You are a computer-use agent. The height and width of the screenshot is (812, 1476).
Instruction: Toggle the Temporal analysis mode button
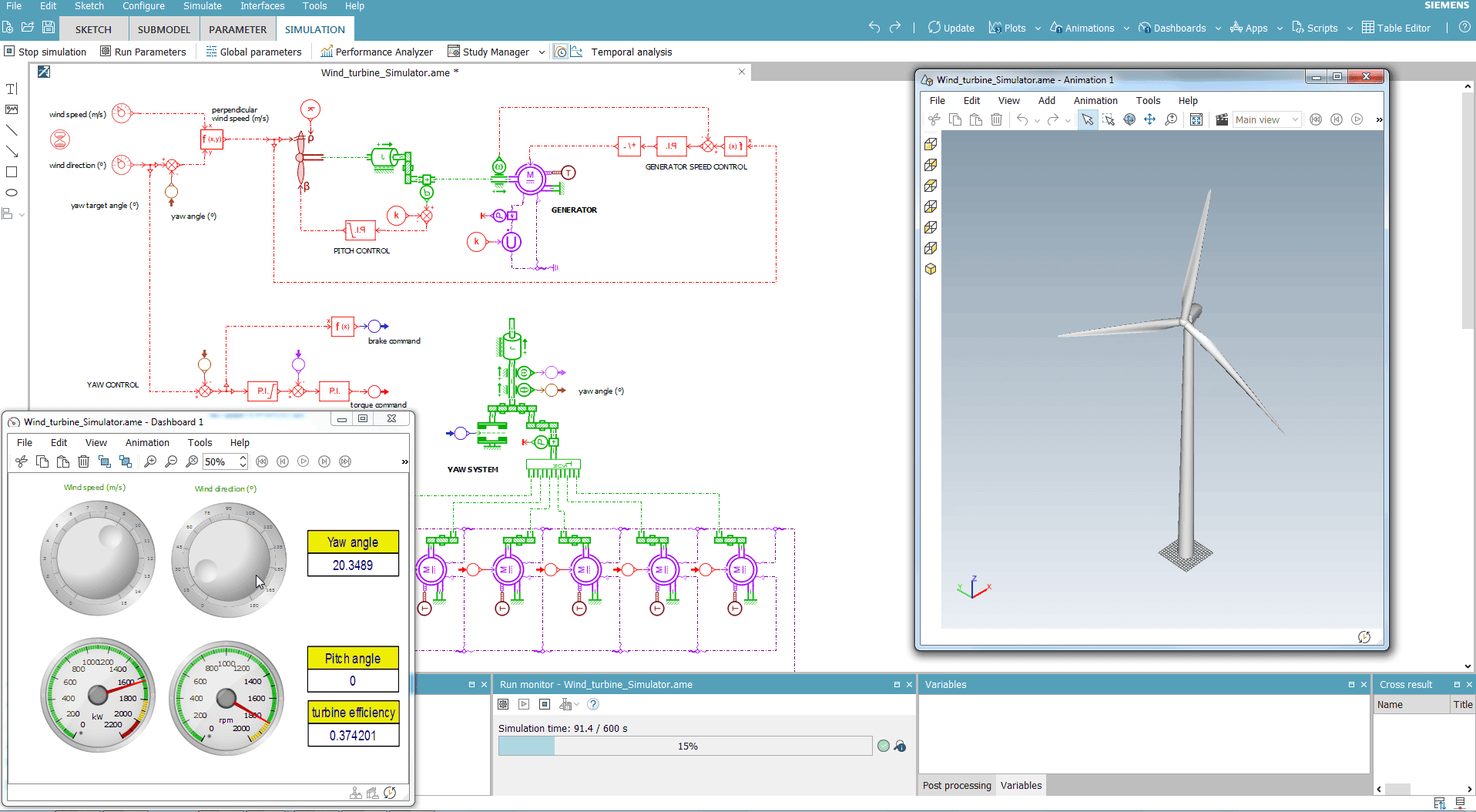pos(561,52)
